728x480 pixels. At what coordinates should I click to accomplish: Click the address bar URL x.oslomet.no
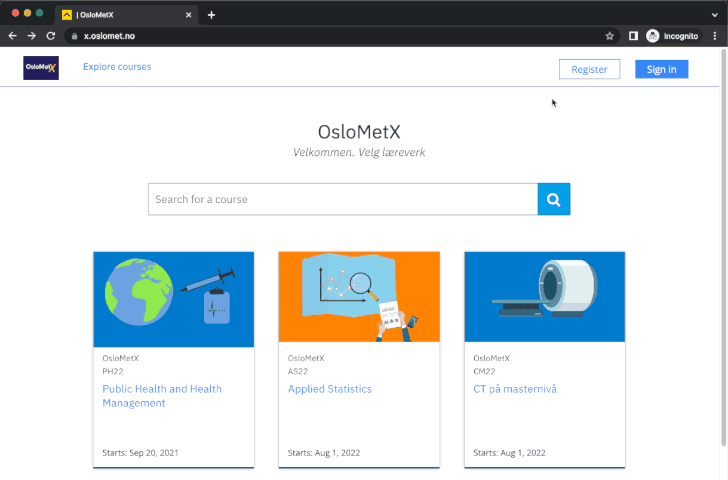tap(110, 36)
